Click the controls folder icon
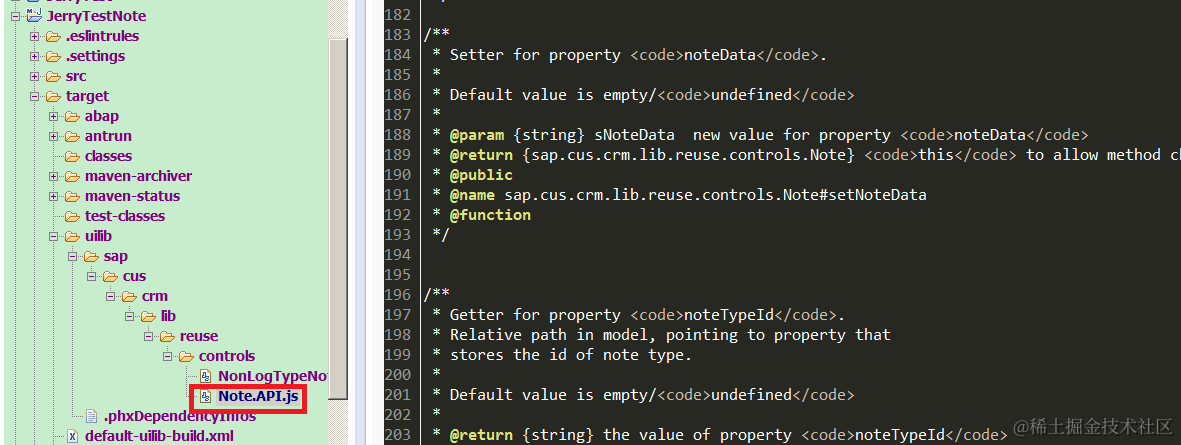The image size is (1181, 445). [x=187, y=356]
